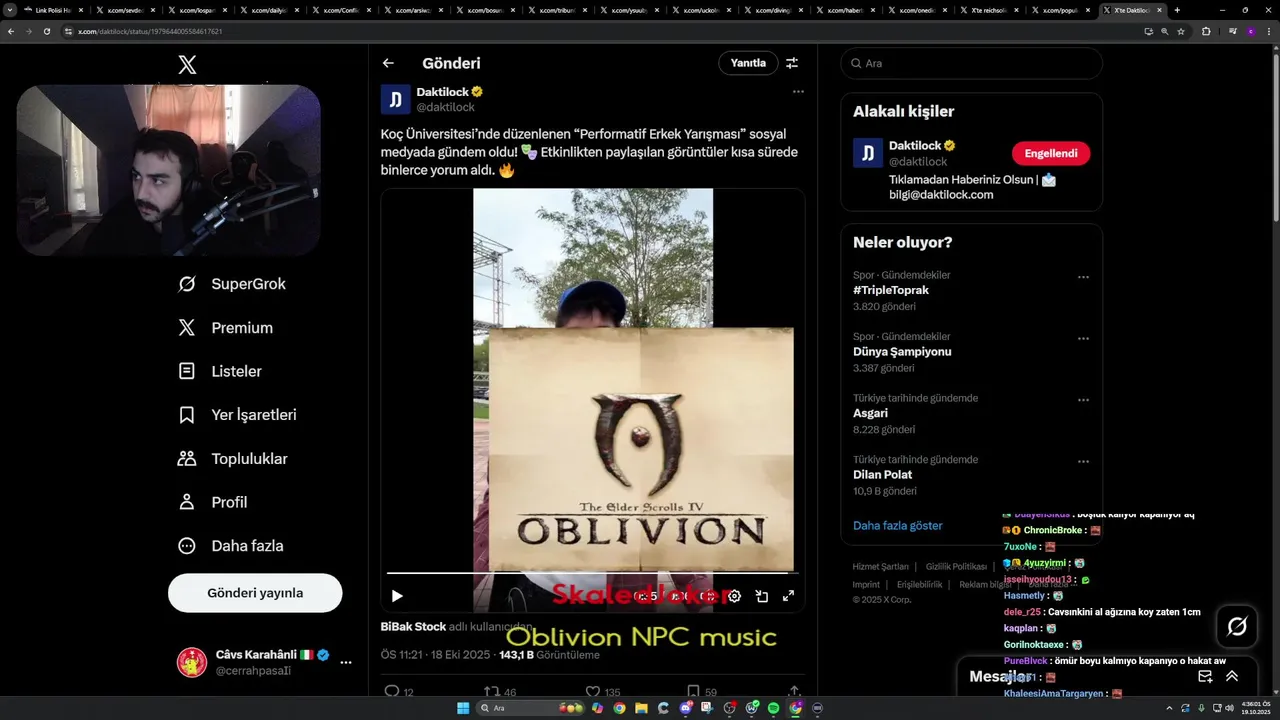
Task: Open SuperGrok from the sidebar
Action: coord(232,284)
